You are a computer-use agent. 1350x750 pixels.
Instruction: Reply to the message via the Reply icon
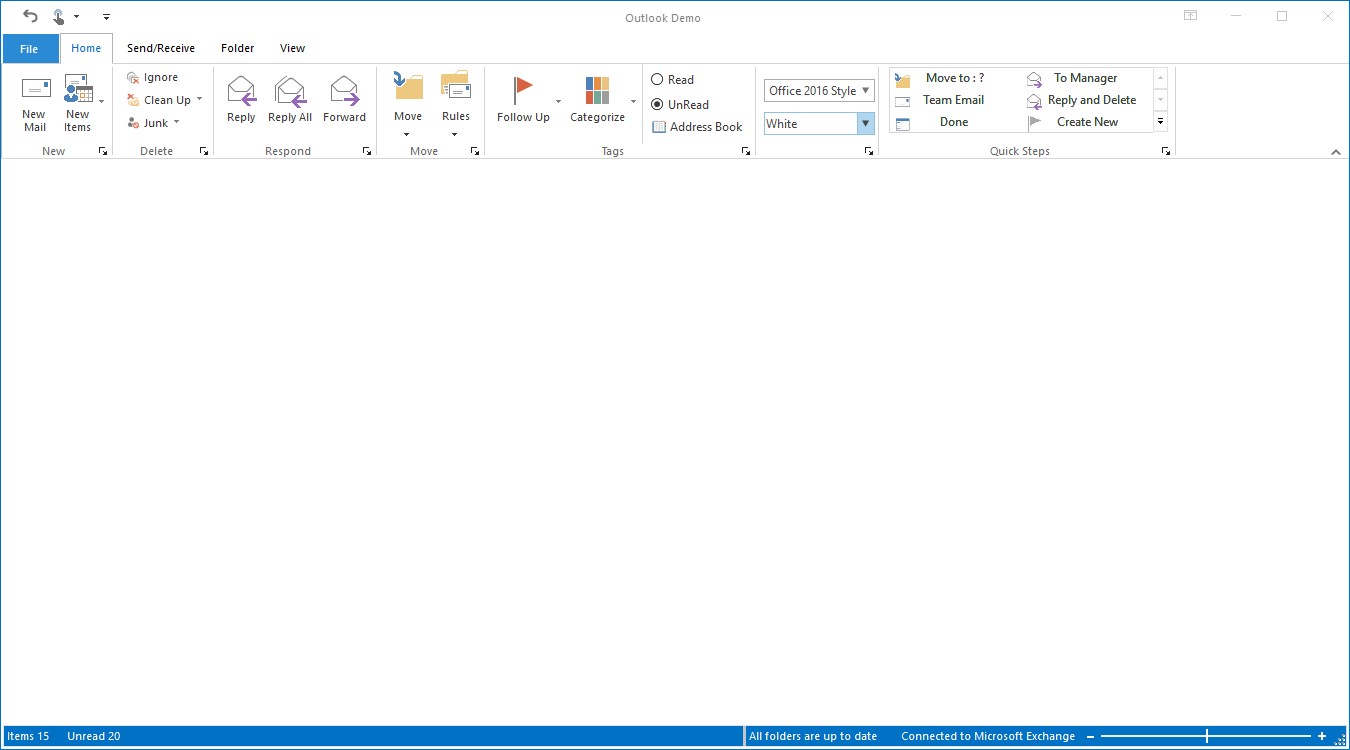241,90
